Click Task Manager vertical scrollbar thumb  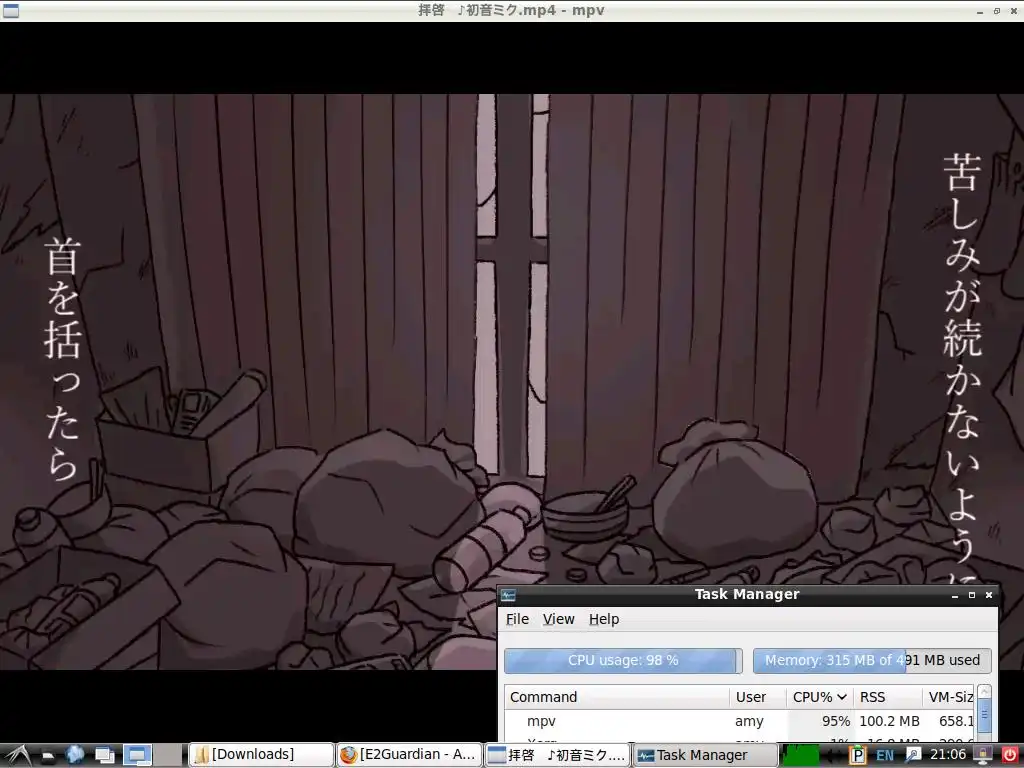[984, 714]
